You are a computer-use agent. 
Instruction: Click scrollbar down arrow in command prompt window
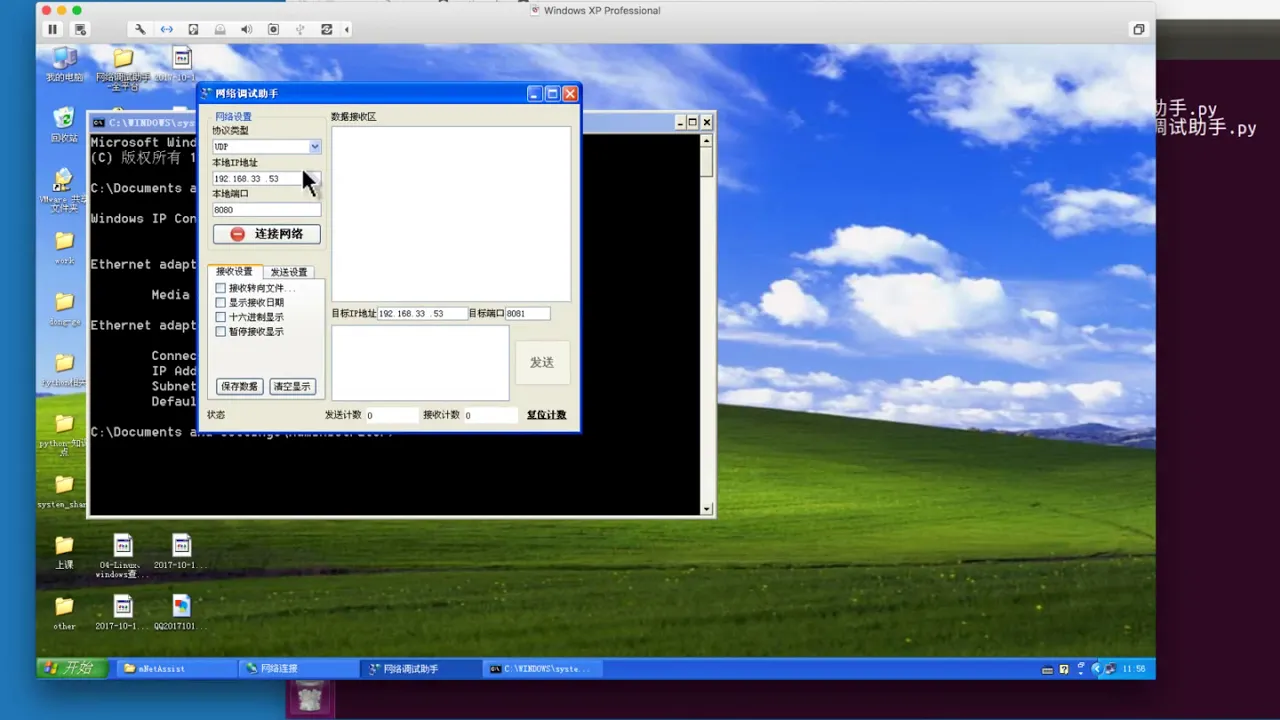[x=707, y=509]
